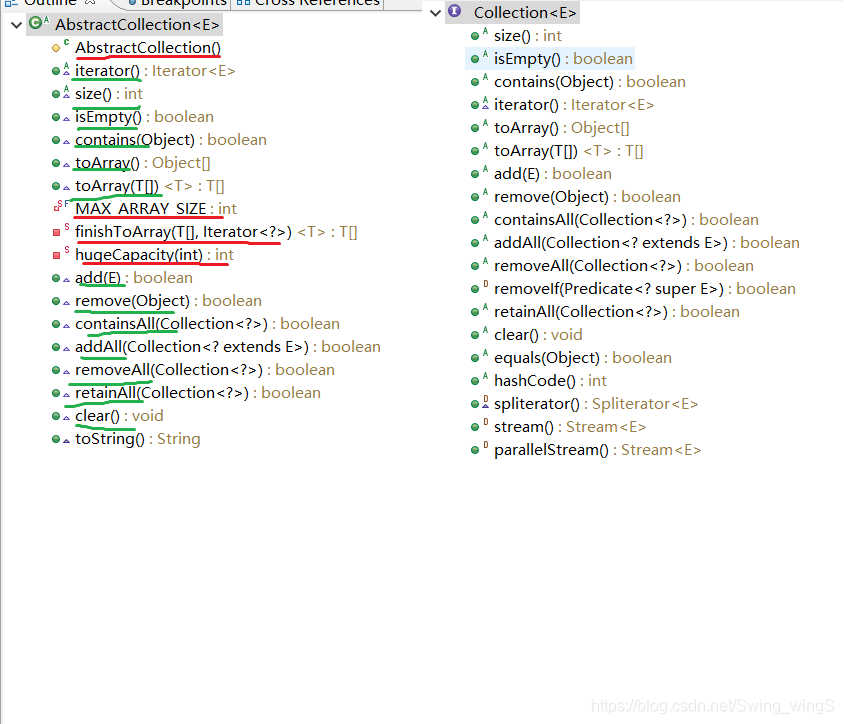Select contains(Object) in AbstractCollection outline
Image resolution: width=844 pixels, height=724 pixels.
pos(171,140)
